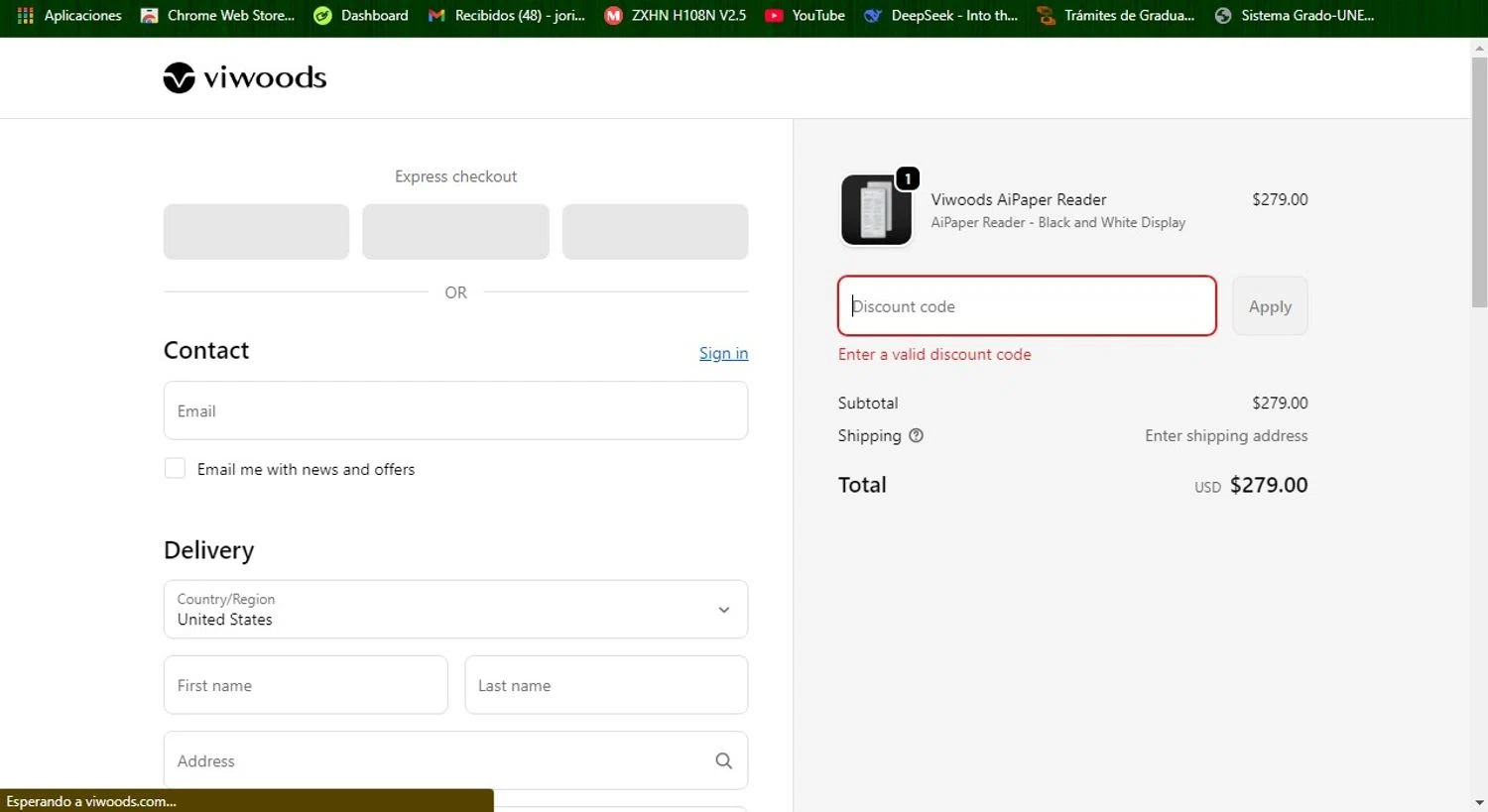Screen dimensions: 1488x812
Task: Open the Country/Region dropdown
Action: point(455,609)
